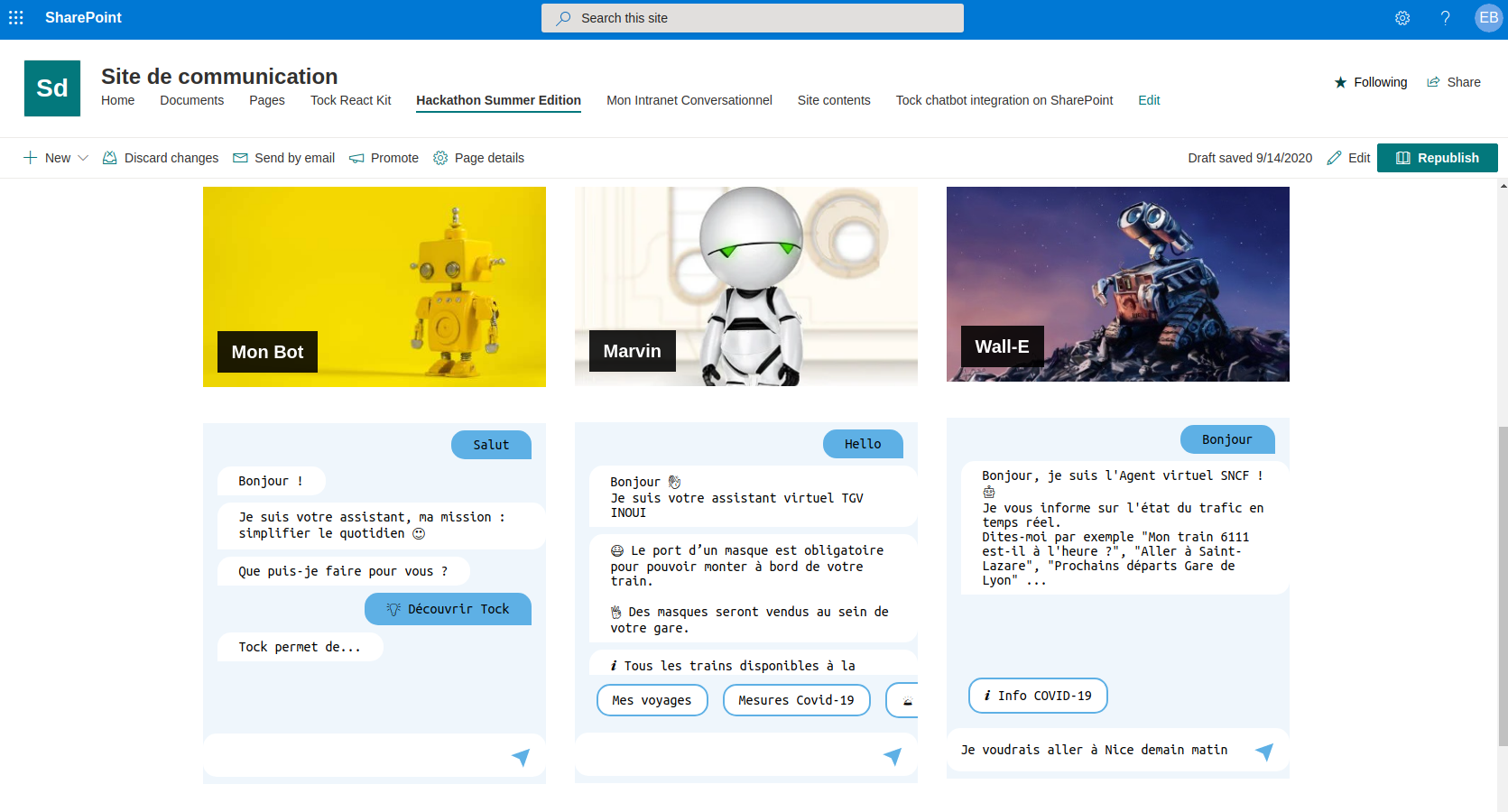Click the Wall-E chat input text
This screenshot has width=1508, height=812.
click(x=1094, y=750)
